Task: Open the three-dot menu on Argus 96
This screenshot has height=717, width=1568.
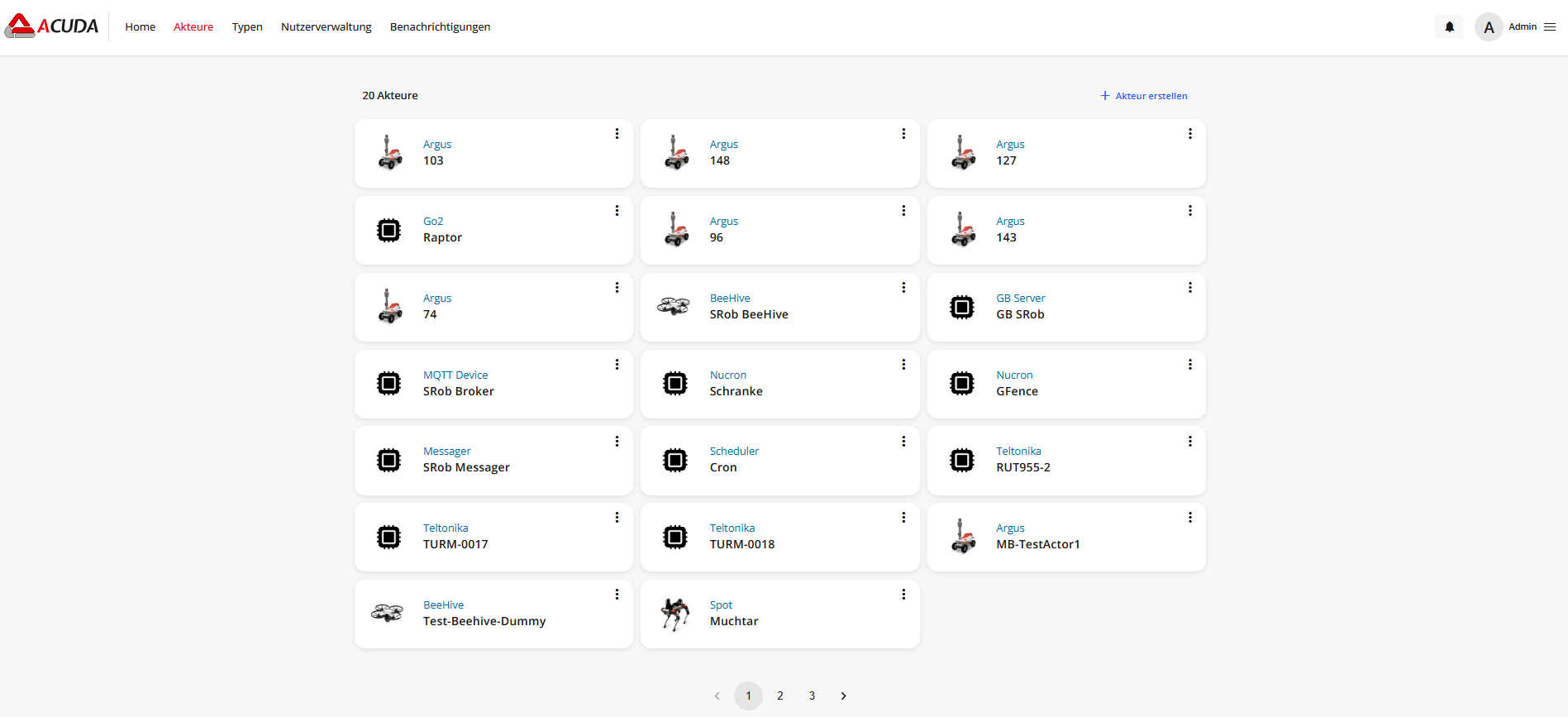Action: click(903, 211)
